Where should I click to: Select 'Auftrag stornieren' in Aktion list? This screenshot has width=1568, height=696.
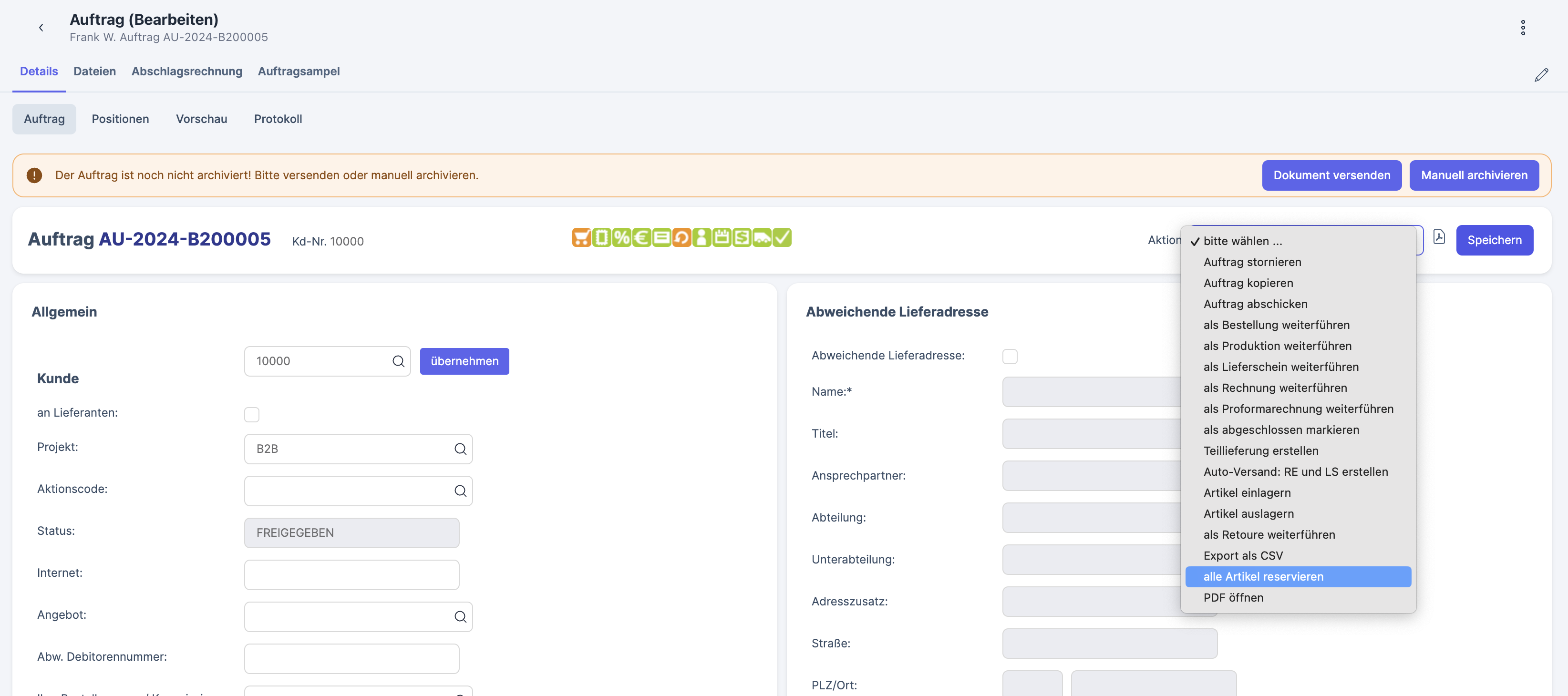pyautogui.click(x=1252, y=262)
